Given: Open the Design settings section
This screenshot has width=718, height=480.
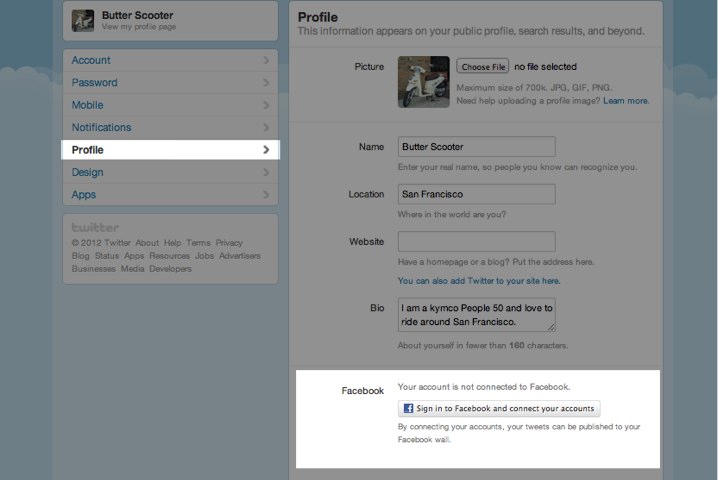Looking at the screenshot, I should coord(170,172).
